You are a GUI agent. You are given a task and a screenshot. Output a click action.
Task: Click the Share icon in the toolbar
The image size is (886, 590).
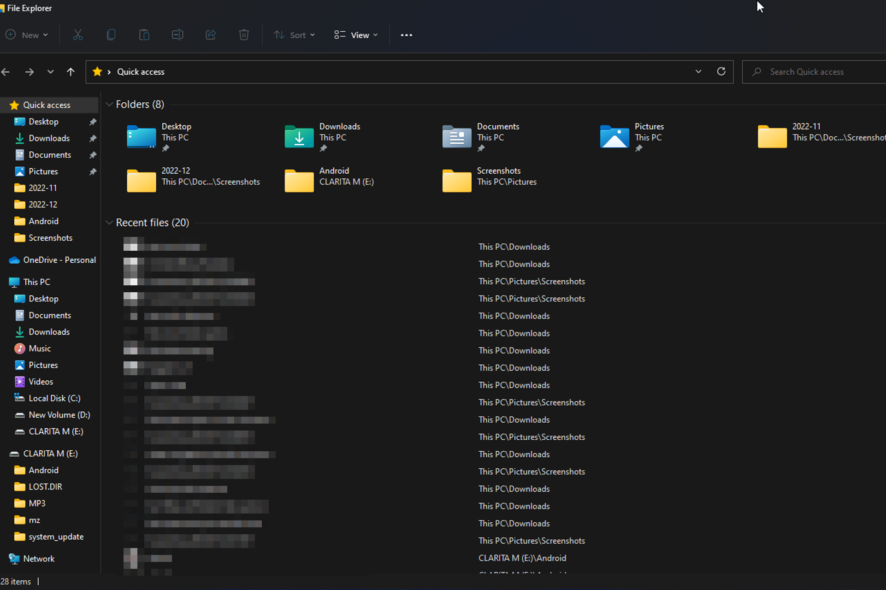210,34
